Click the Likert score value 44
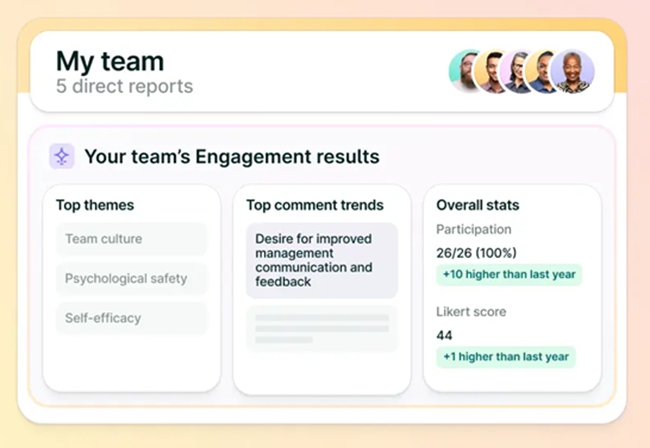The height and width of the screenshot is (448, 650). (444, 335)
